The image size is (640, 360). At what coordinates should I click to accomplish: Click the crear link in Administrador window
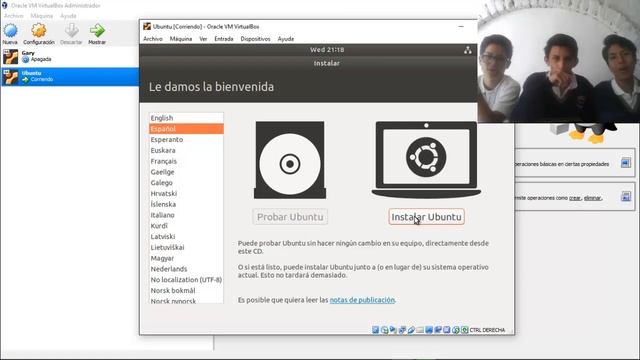click(x=575, y=198)
